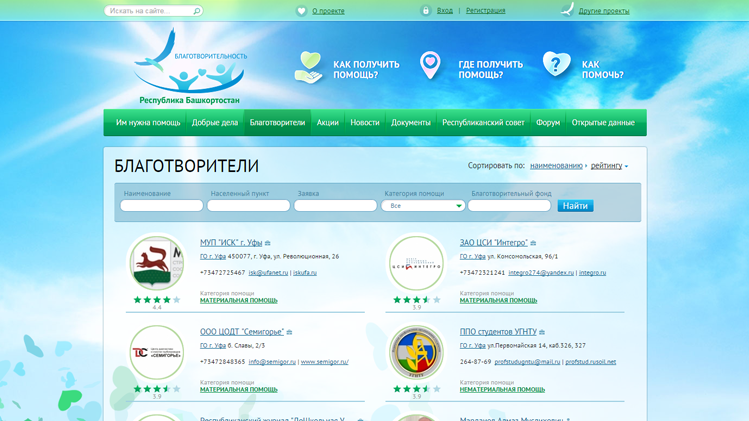Image resolution: width=749 pixels, height=421 pixels.
Task: Open the Документы menu item
Action: pyautogui.click(x=411, y=122)
